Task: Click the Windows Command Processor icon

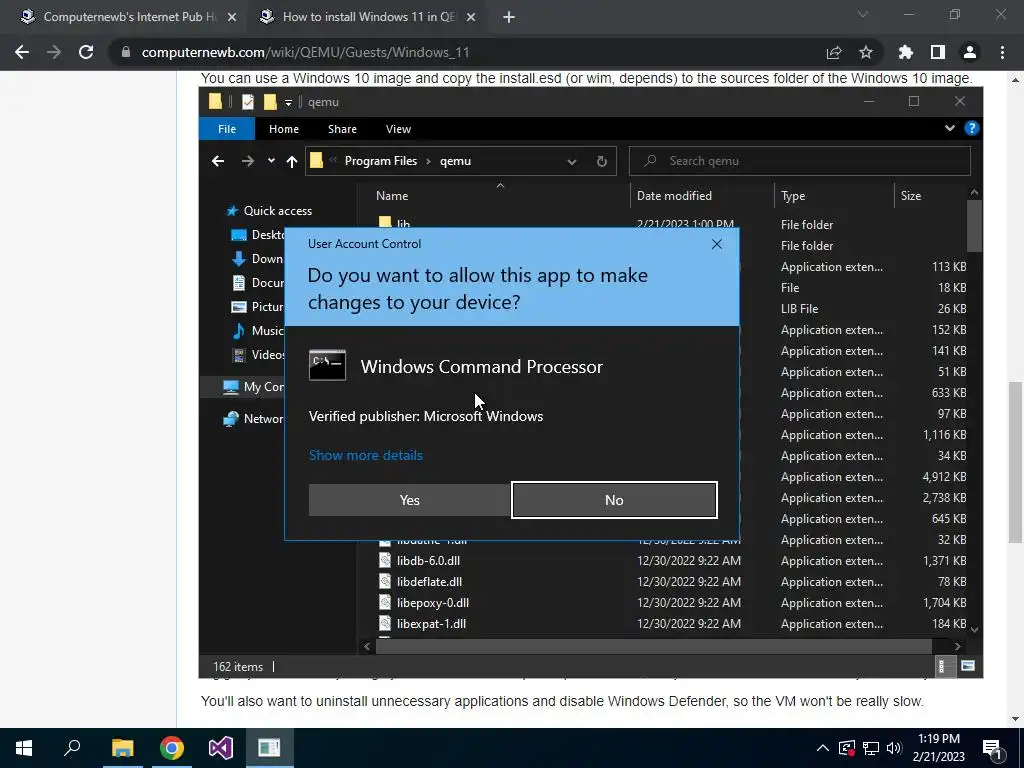Action: pos(327,365)
